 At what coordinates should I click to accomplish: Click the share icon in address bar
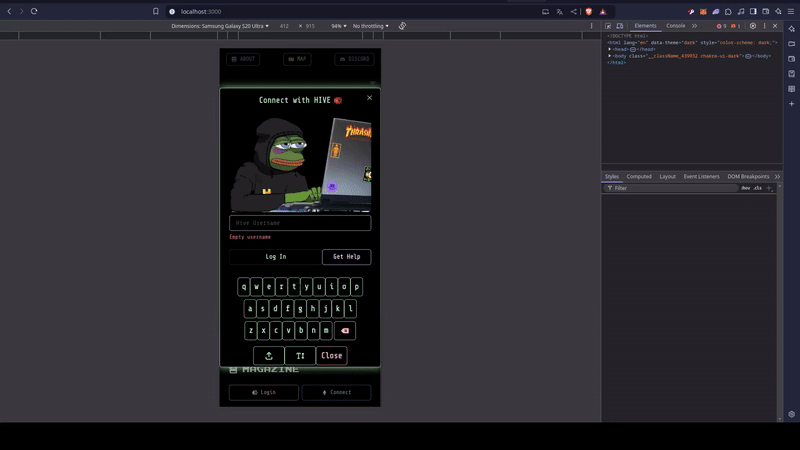574,11
